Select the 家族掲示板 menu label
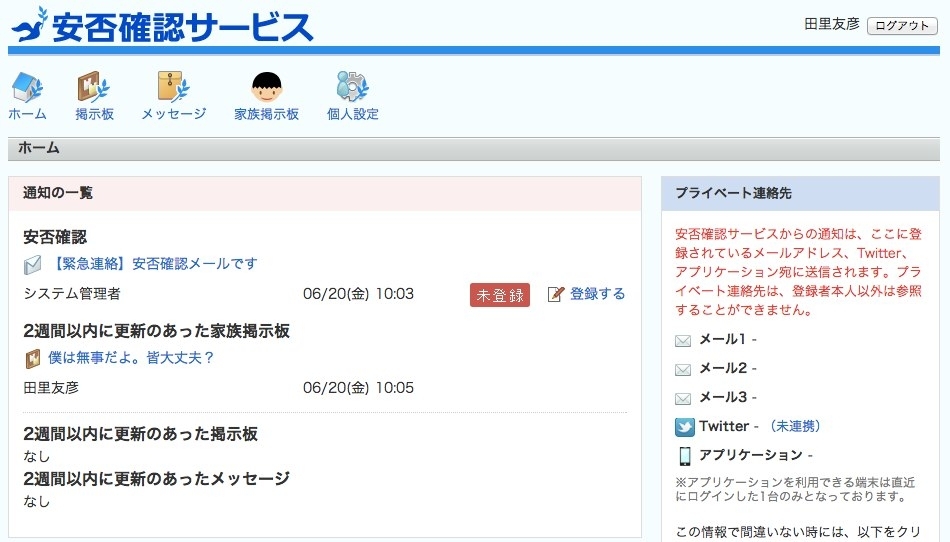This screenshot has width=950, height=542. (267, 114)
